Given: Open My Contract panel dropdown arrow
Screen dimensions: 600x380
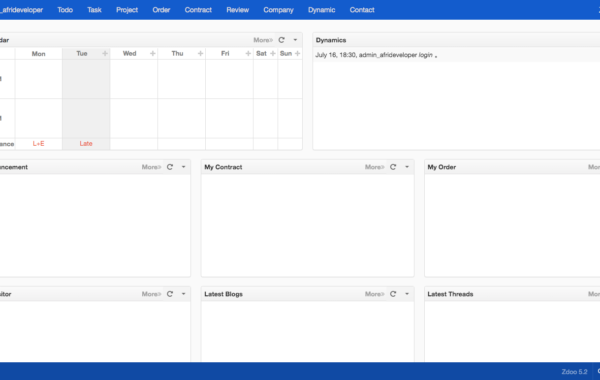Looking at the screenshot, I should pyautogui.click(x=407, y=167).
